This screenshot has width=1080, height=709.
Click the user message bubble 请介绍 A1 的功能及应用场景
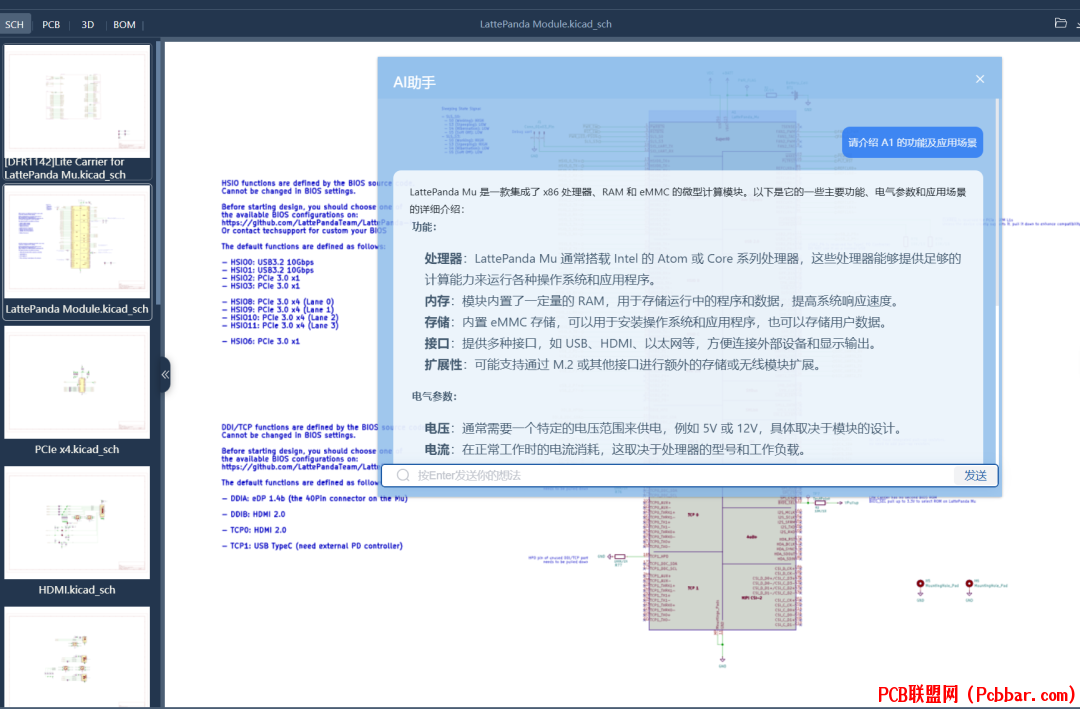pos(912,143)
